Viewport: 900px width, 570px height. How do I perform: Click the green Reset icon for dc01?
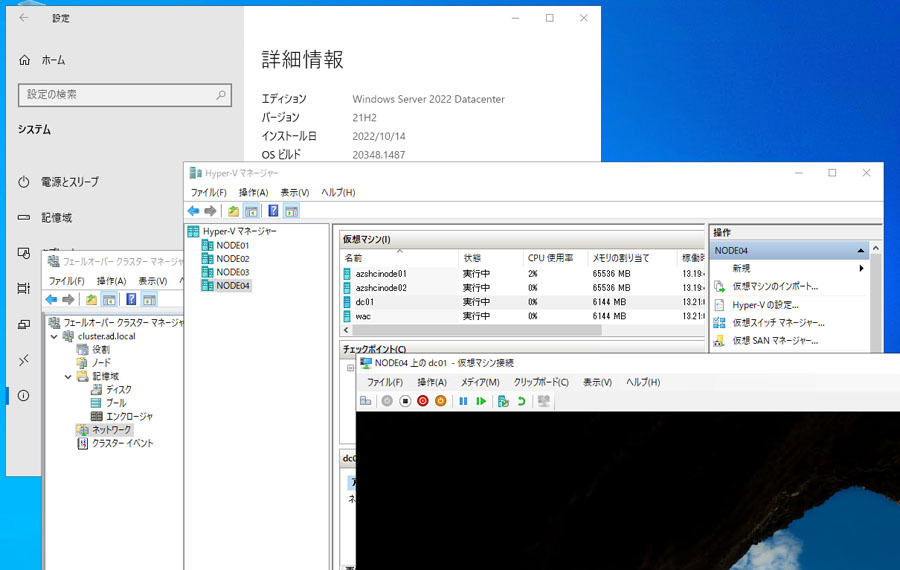tap(481, 401)
